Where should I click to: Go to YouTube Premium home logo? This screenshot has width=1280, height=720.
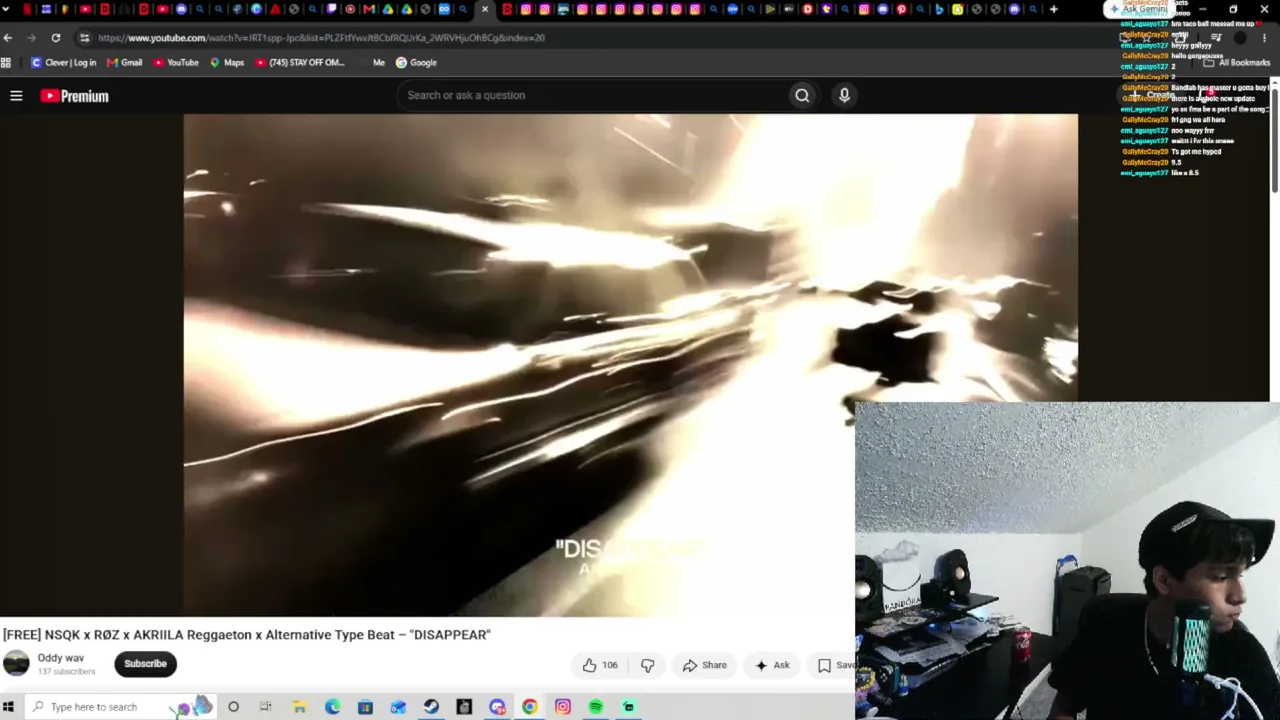[74, 96]
